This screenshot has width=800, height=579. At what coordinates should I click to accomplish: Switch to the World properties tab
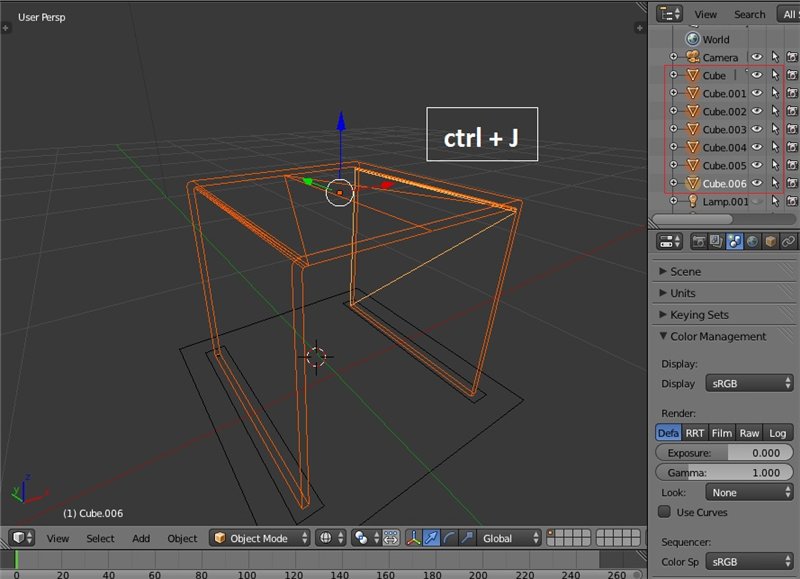point(752,241)
